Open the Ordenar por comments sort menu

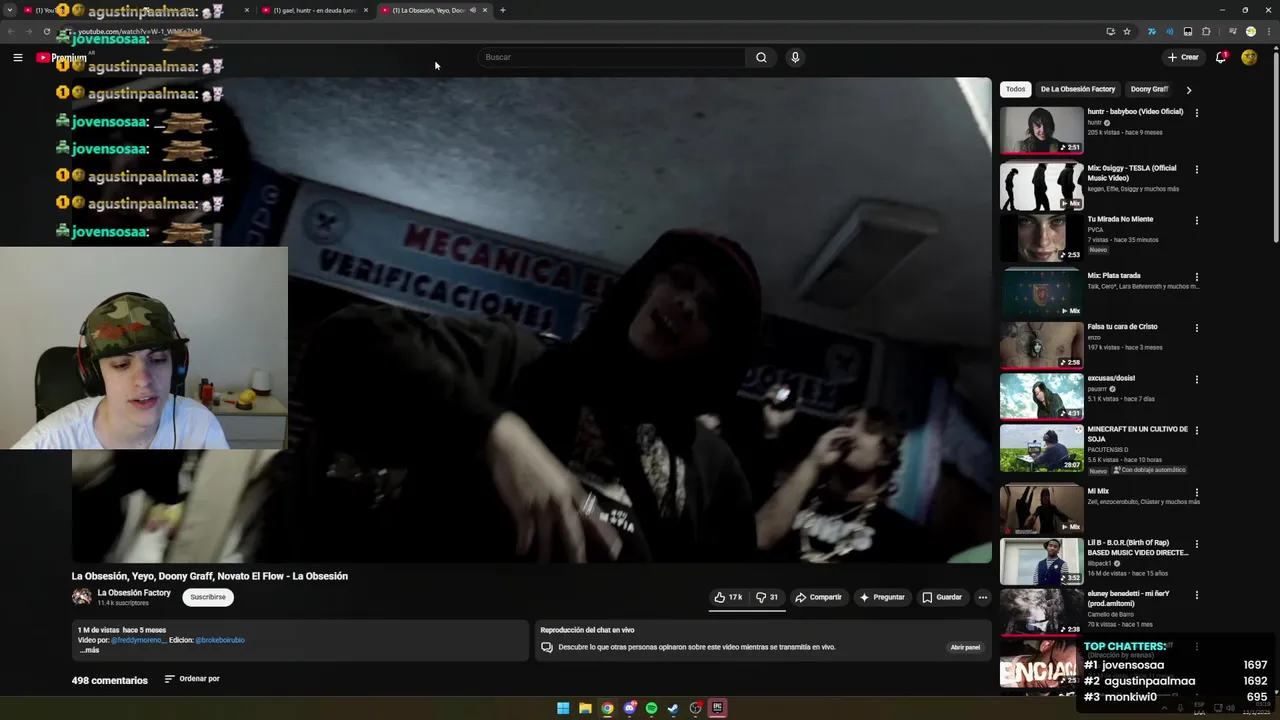pos(191,679)
